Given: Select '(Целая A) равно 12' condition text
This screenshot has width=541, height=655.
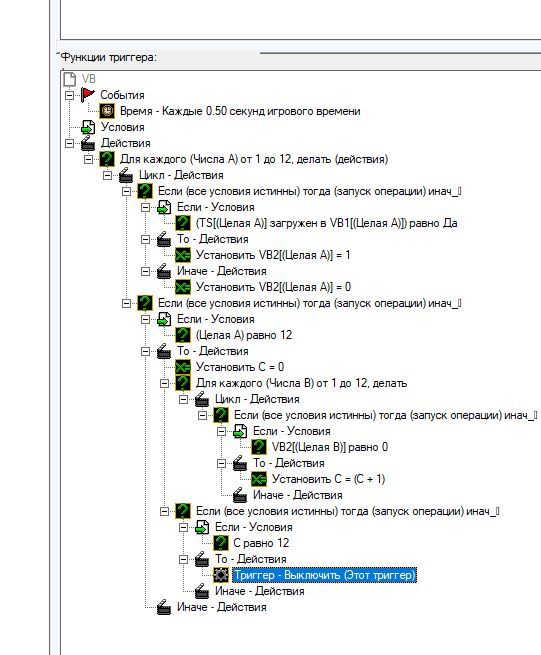Looking at the screenshot, I should (244, 335).
